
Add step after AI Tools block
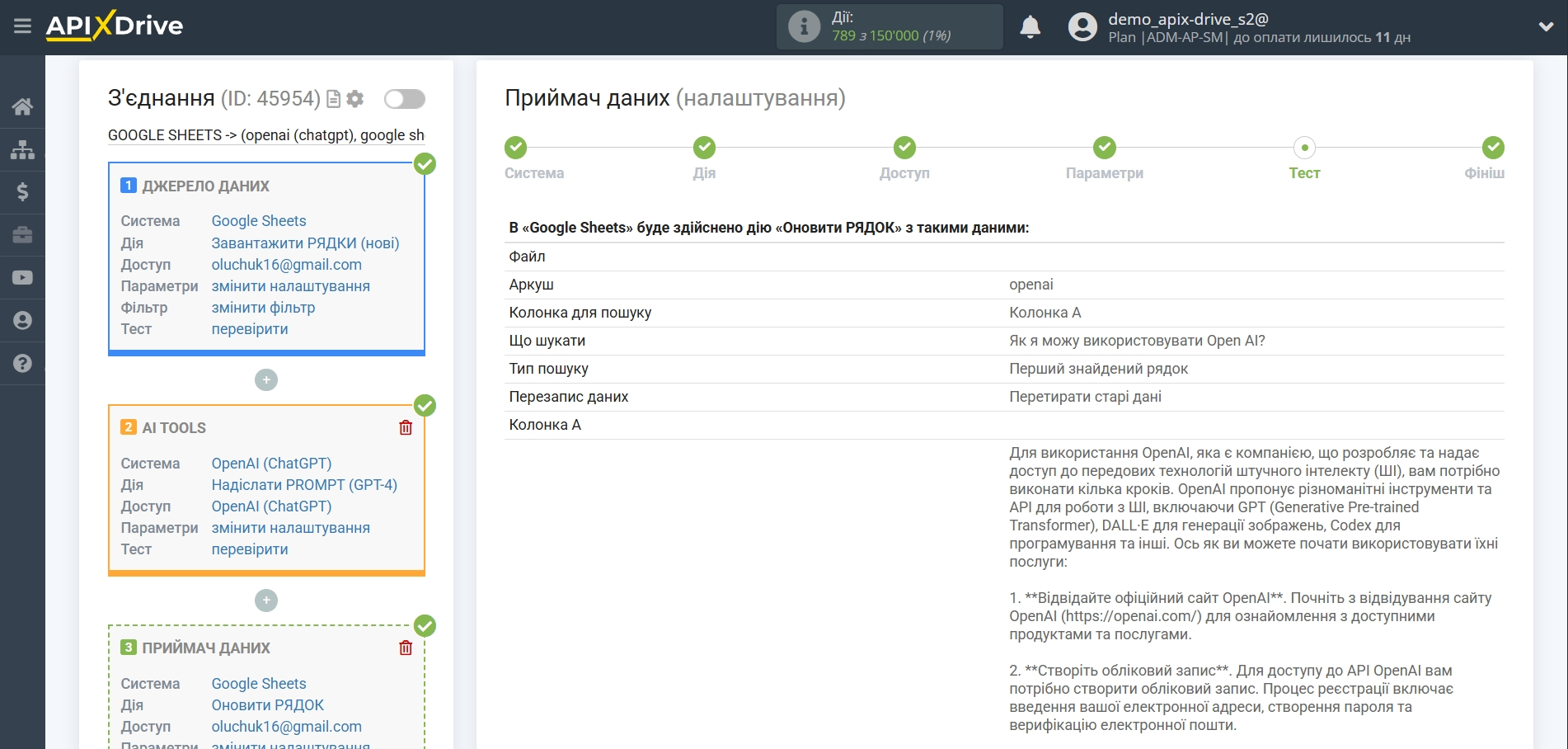[266, 601]
